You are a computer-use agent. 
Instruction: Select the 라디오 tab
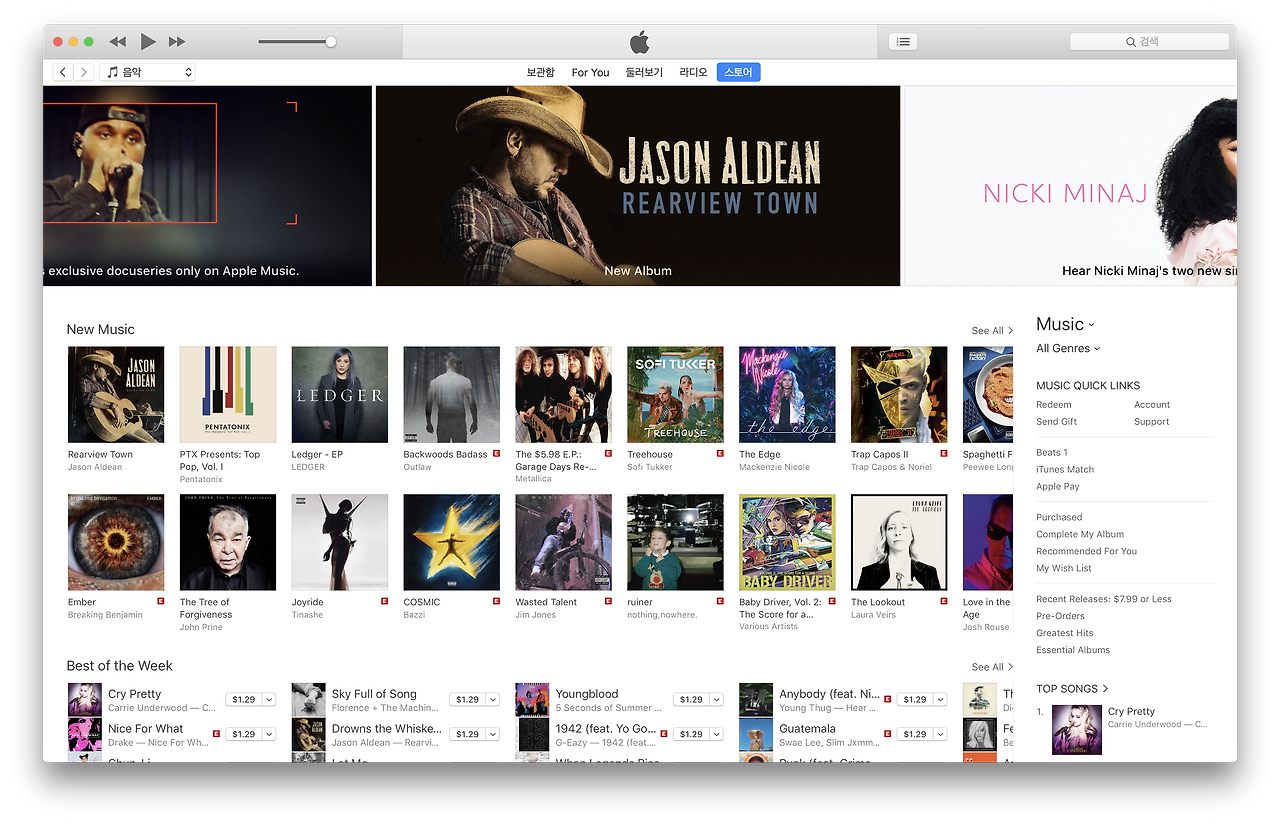(x=693, y=72)
